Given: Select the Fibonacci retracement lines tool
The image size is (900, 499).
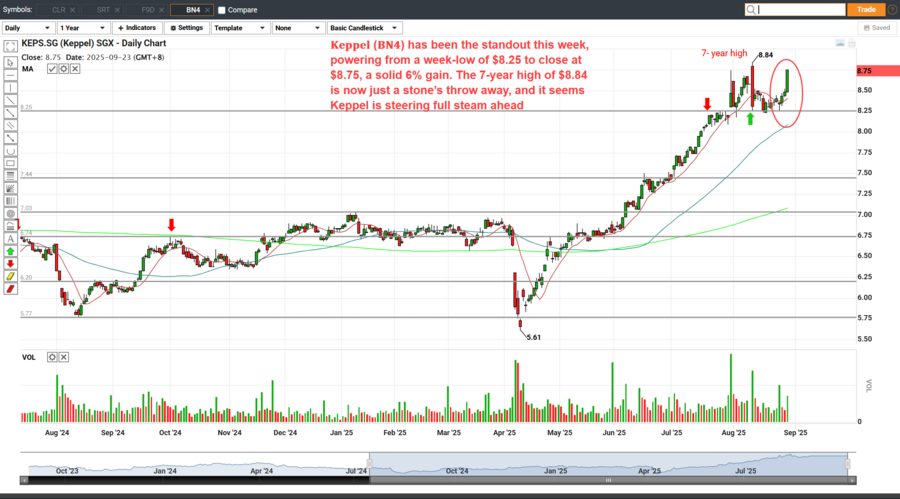Looking at the screenshot, I should pyautogui.click(x=10, y=176).
